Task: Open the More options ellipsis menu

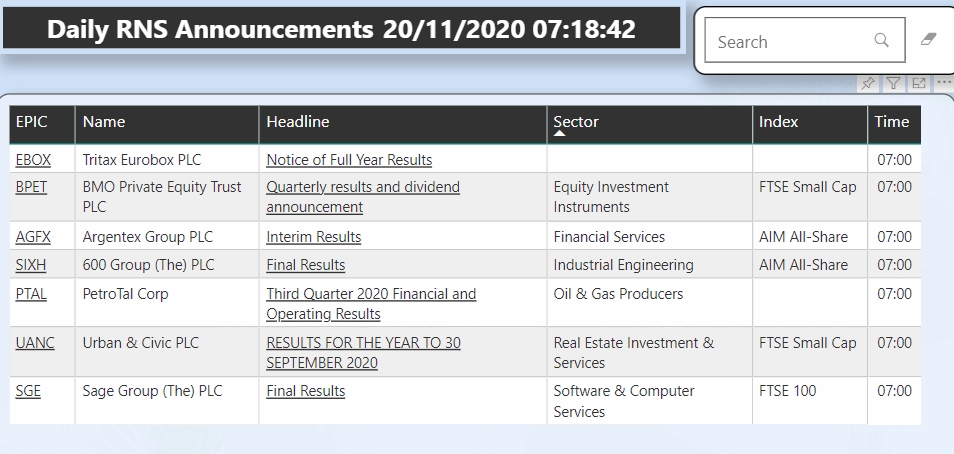Action: pos(943,84)
